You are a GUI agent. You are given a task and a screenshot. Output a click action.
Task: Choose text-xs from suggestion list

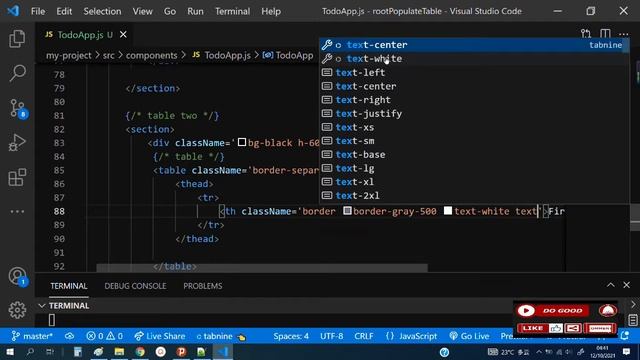coord(473,127)
